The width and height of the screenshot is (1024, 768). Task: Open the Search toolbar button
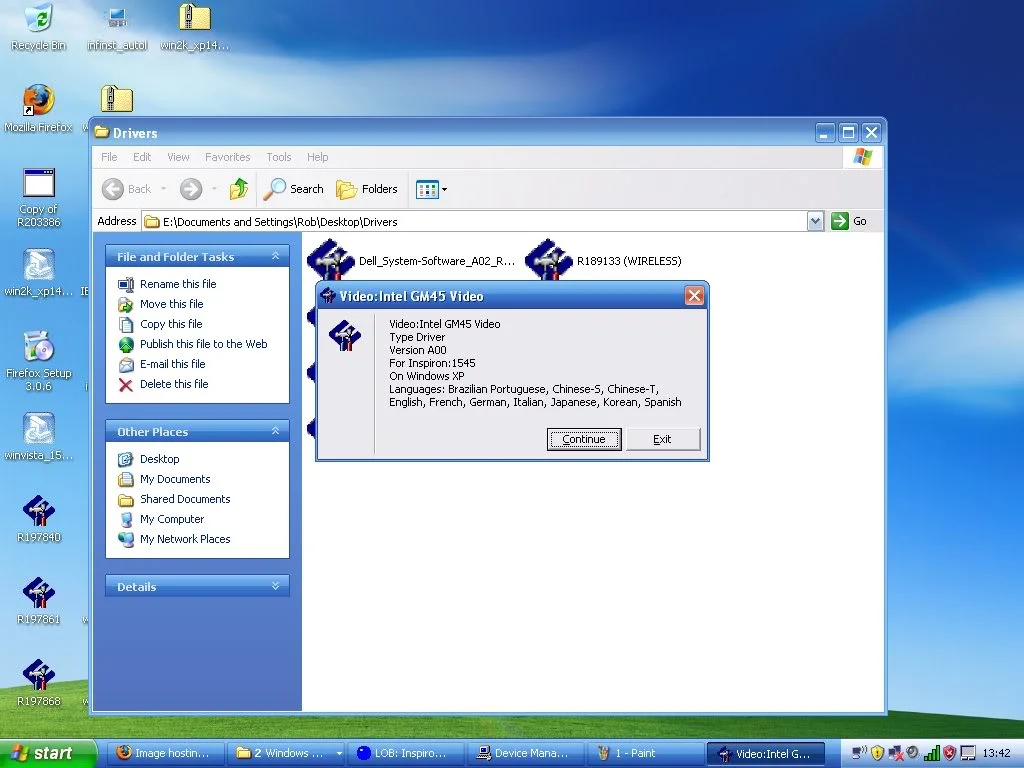pos(293,189)
